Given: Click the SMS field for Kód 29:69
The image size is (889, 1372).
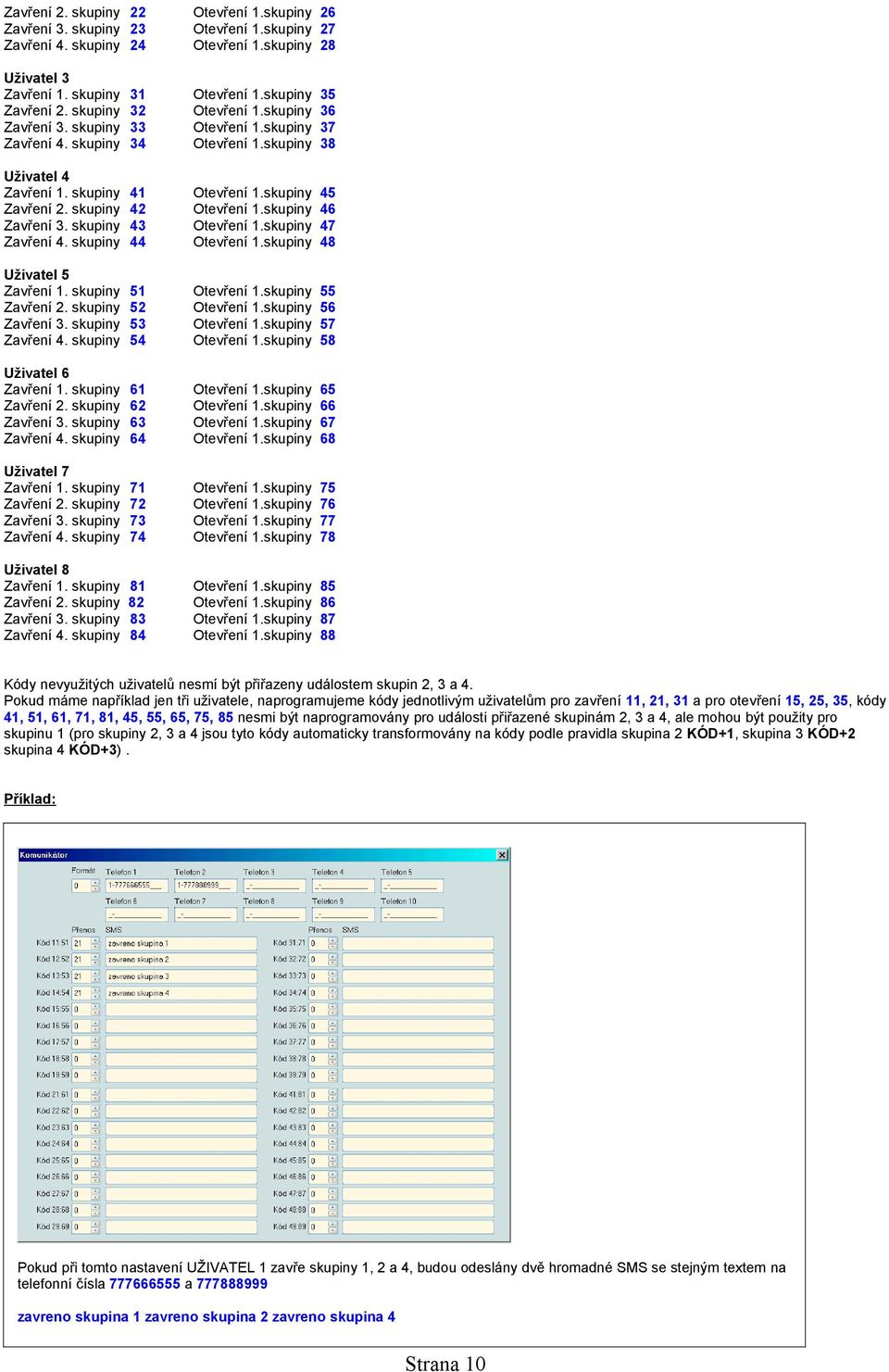Looking at the screenshot, I should tap(182, 1227).
